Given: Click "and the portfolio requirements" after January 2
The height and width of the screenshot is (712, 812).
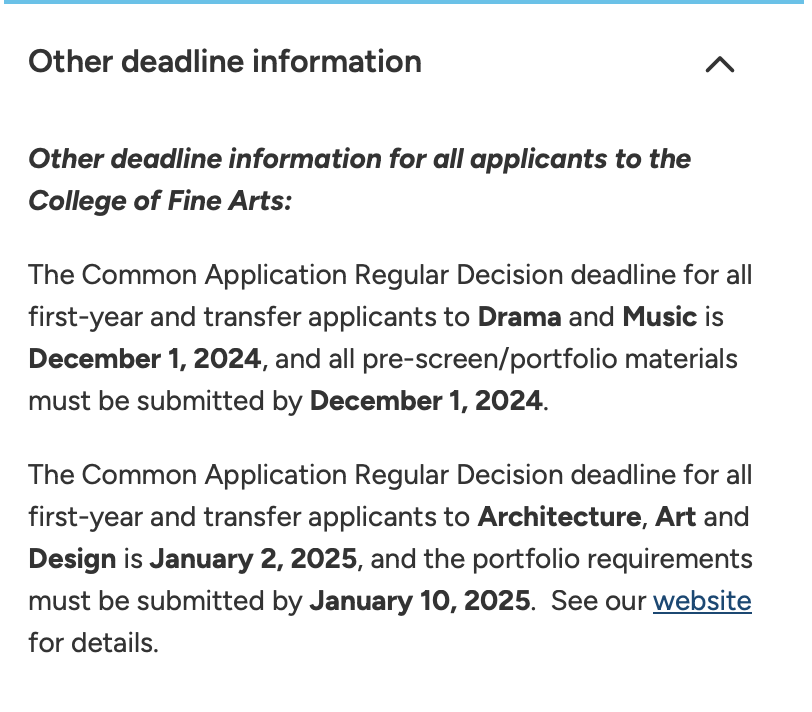Looking at the screenshot, I should pos(561,559).
